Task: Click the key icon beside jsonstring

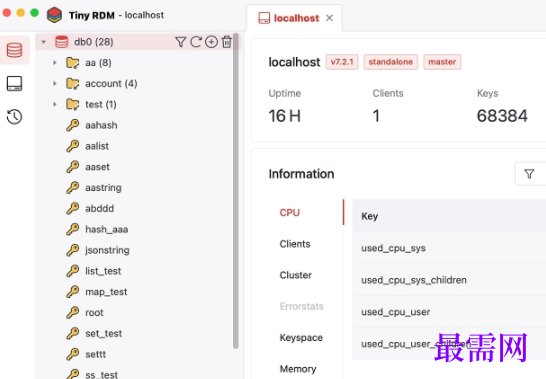Action: tap(73, 250)
